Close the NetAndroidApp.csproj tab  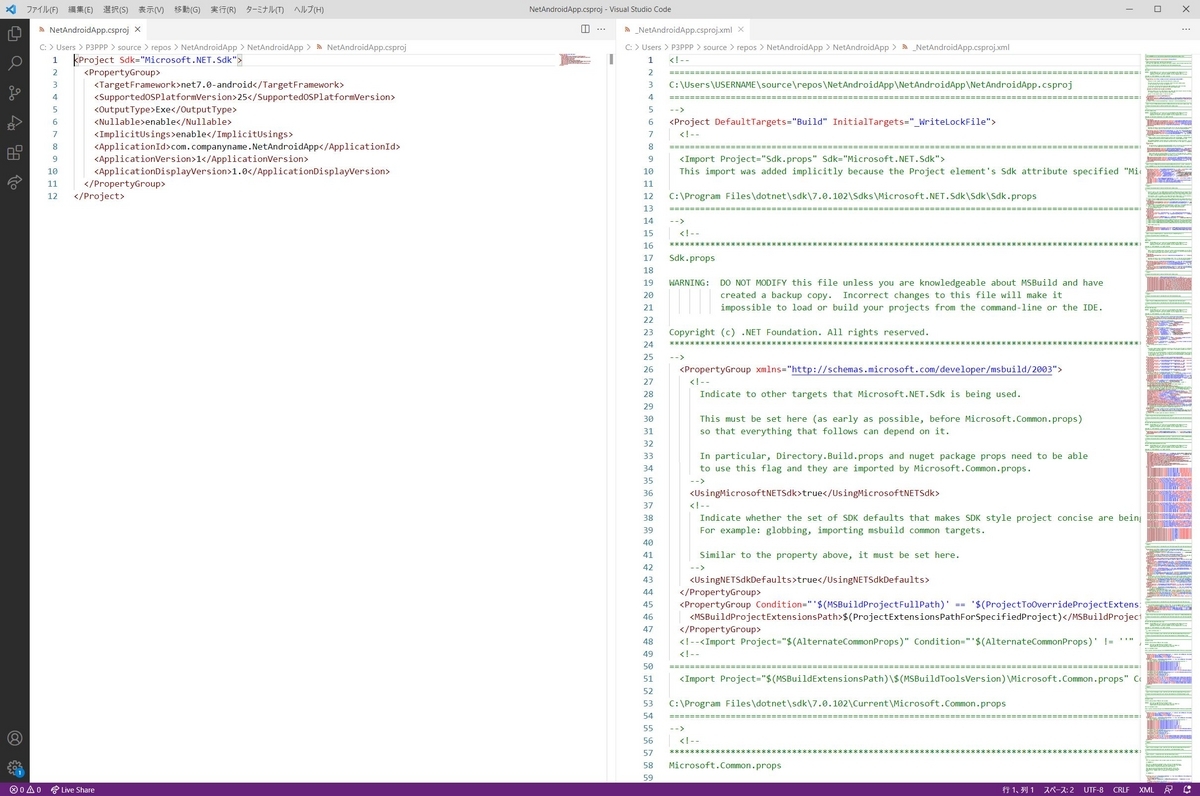click(x=138, y=30)
